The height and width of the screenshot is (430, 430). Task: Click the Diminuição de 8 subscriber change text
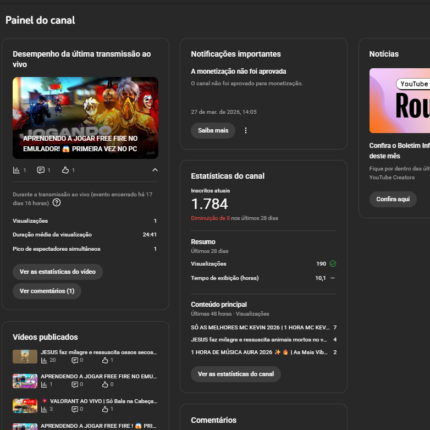(x=210, y=218)
